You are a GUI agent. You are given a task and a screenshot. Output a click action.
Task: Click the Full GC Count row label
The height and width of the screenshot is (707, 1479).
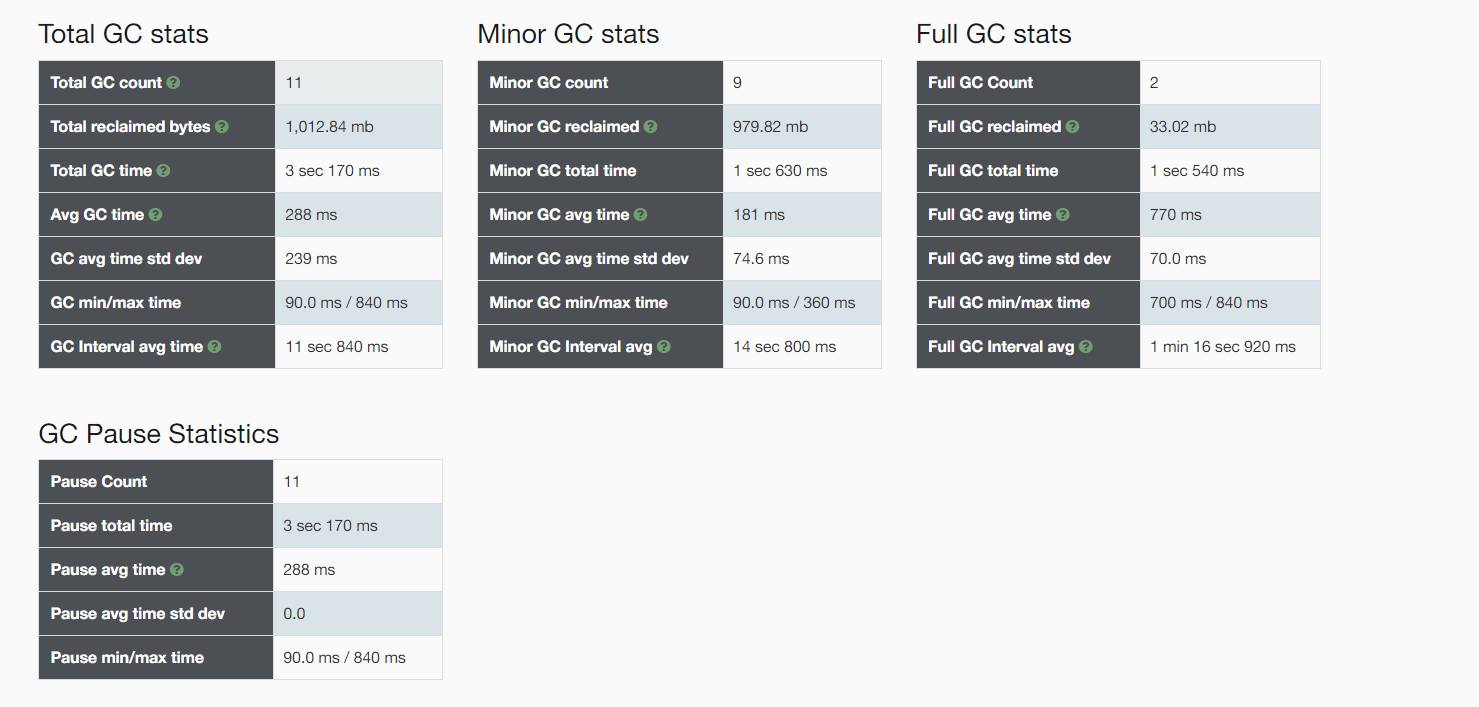1028,83
